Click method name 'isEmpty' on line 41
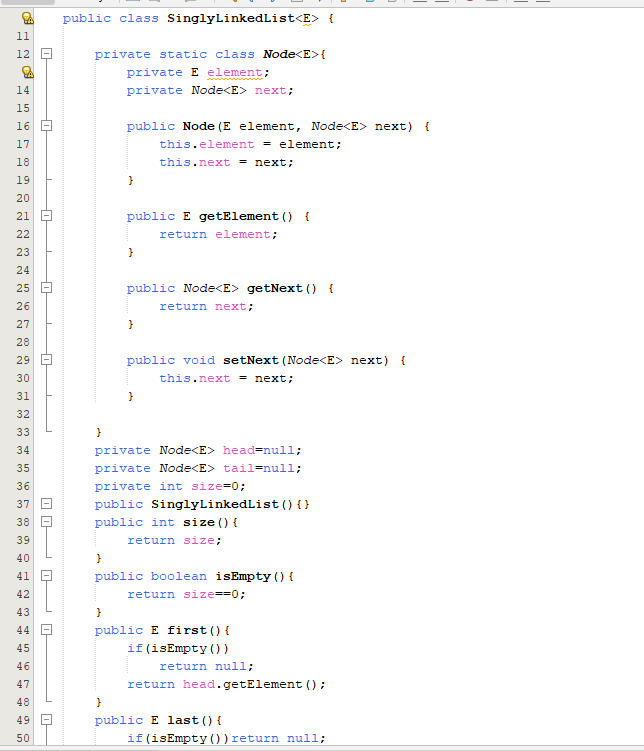The height and width of the screenshot is (751, 644). pos(243,576)
